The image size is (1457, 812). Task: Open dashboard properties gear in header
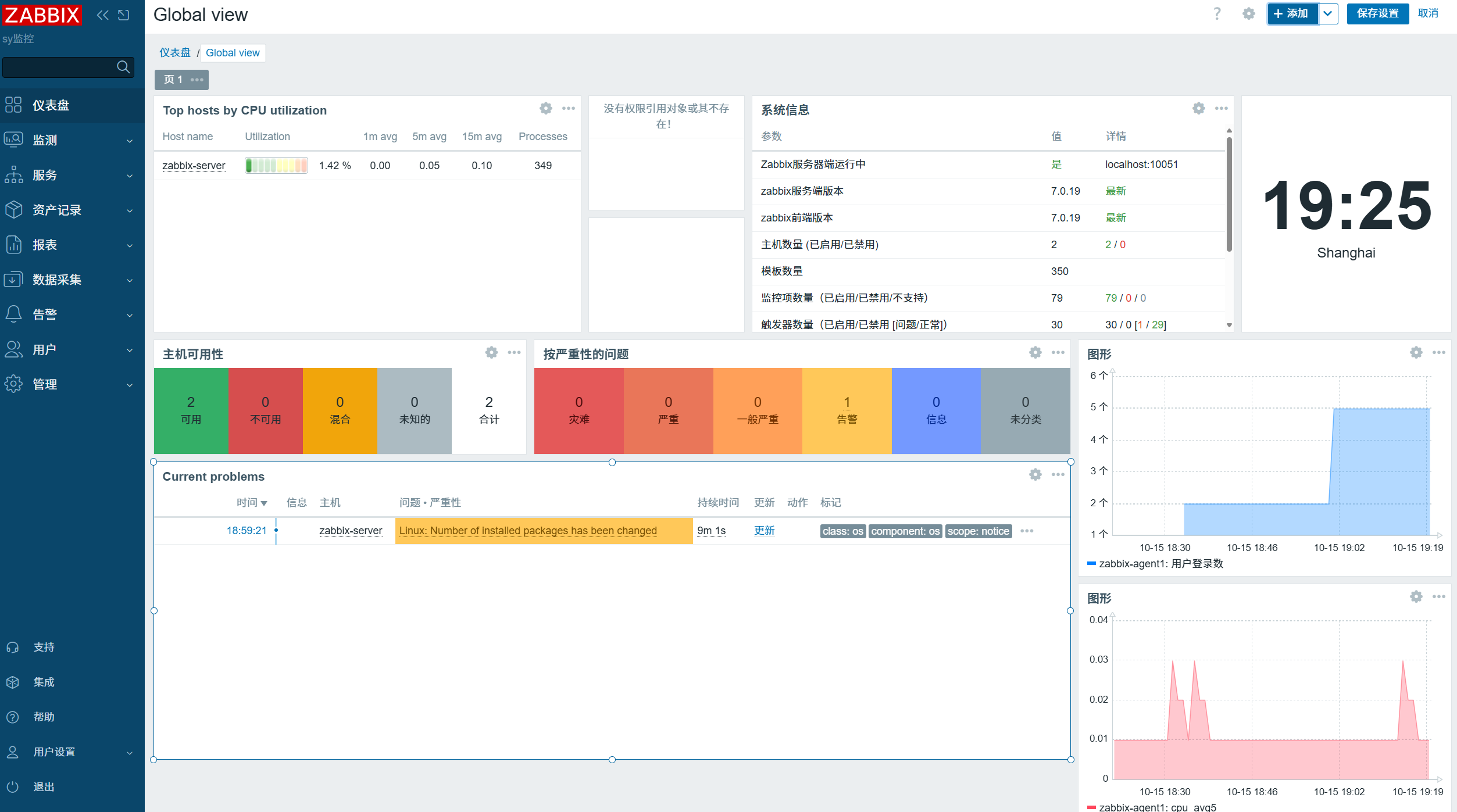1248,13
